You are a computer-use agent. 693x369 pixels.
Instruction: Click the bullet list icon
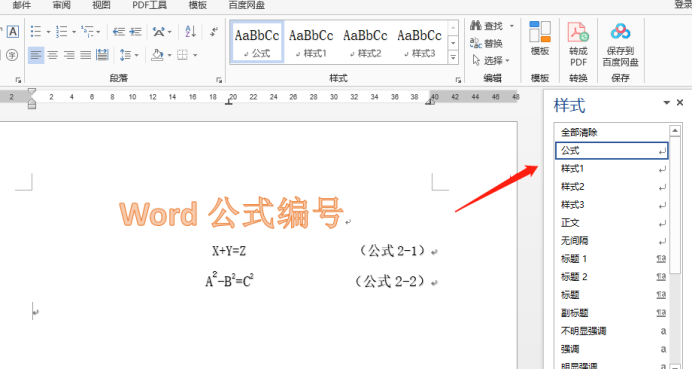click(x=35, y=31)
